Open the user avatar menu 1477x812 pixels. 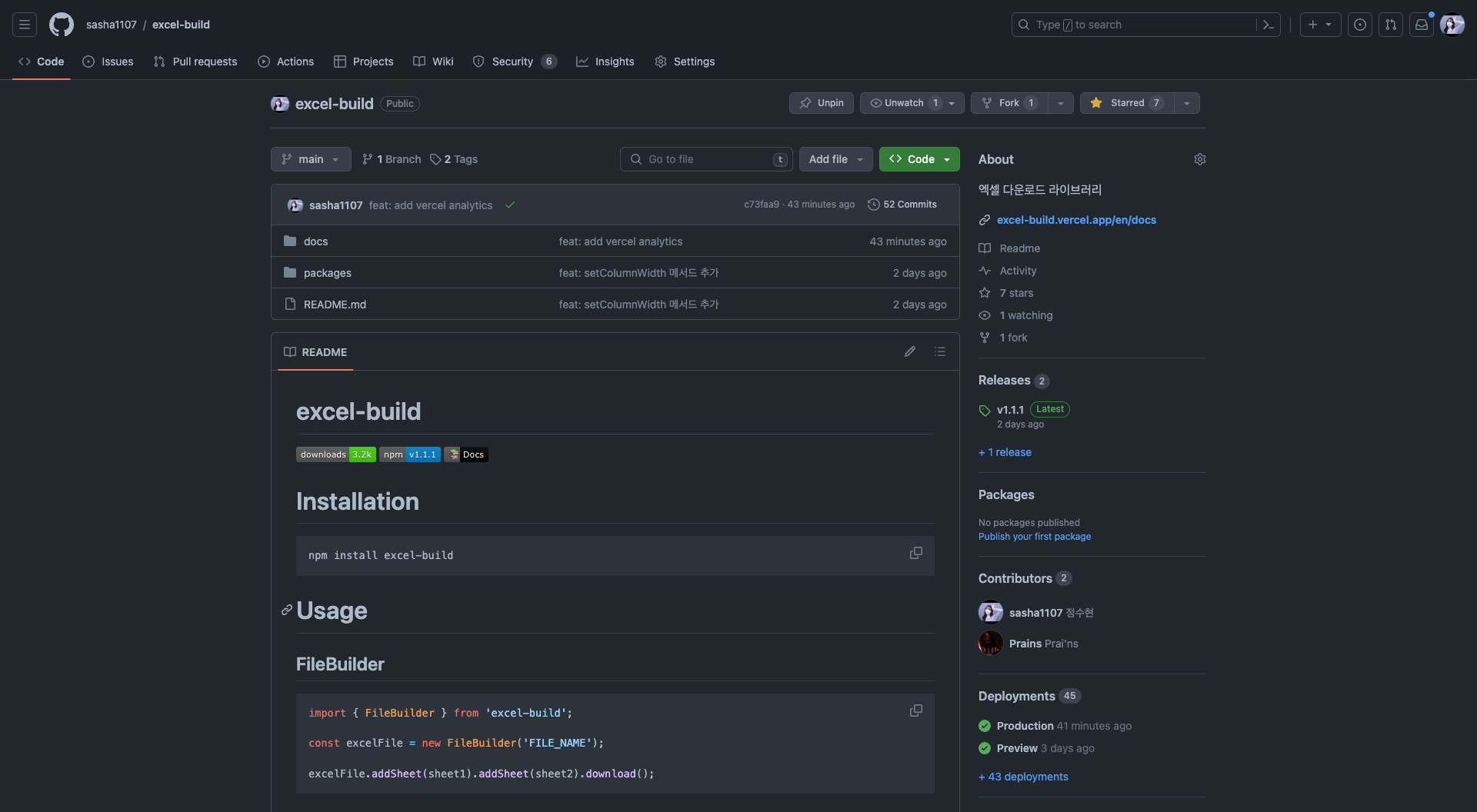coord(1452,25)
